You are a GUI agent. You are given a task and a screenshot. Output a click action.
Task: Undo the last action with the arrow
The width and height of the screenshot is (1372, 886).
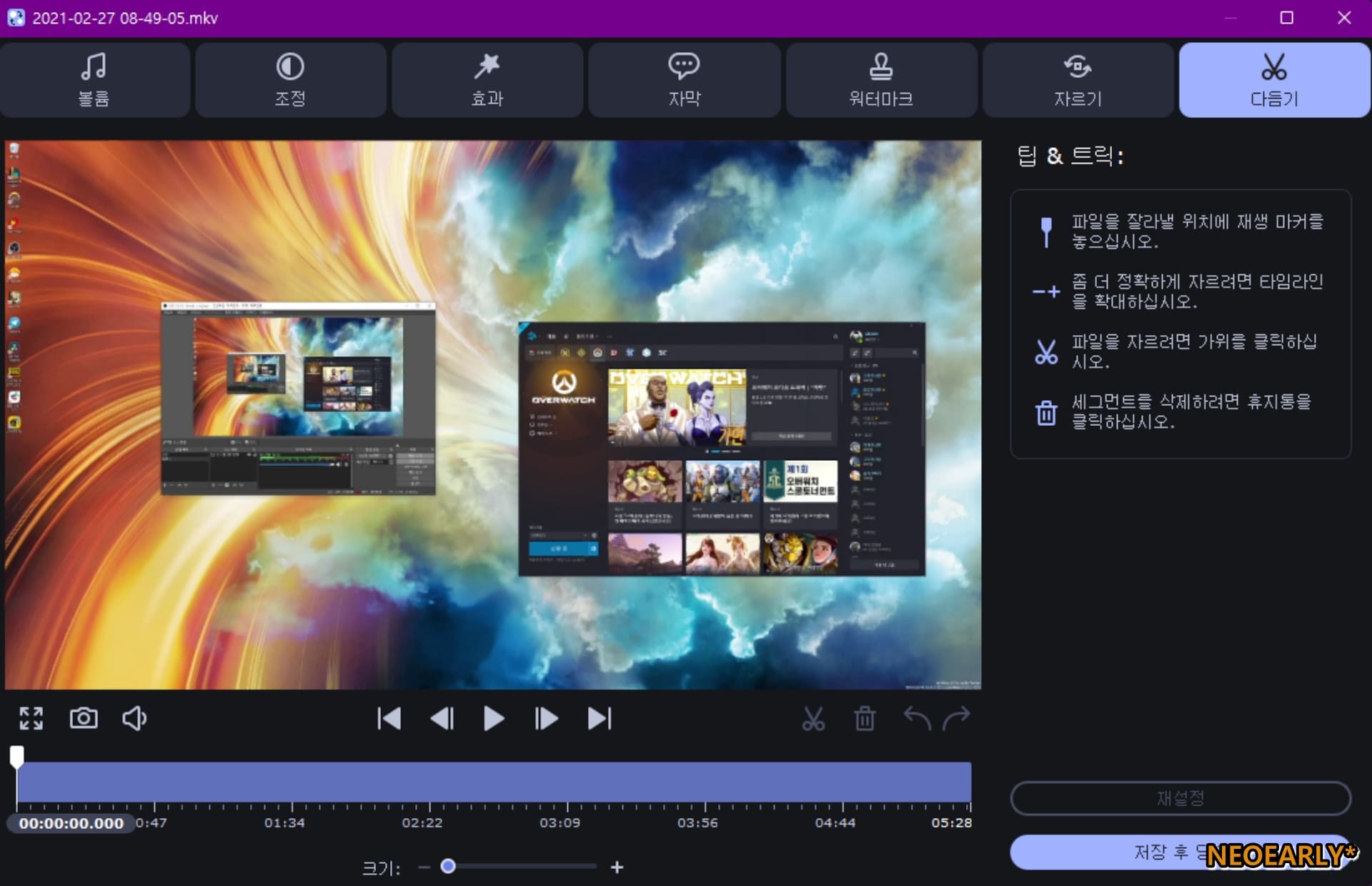click(917, 718)
